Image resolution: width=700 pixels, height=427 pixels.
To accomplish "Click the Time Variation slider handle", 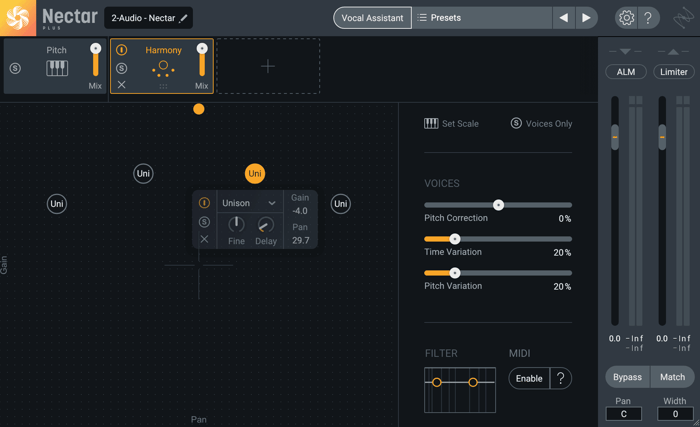I will 454,239.
